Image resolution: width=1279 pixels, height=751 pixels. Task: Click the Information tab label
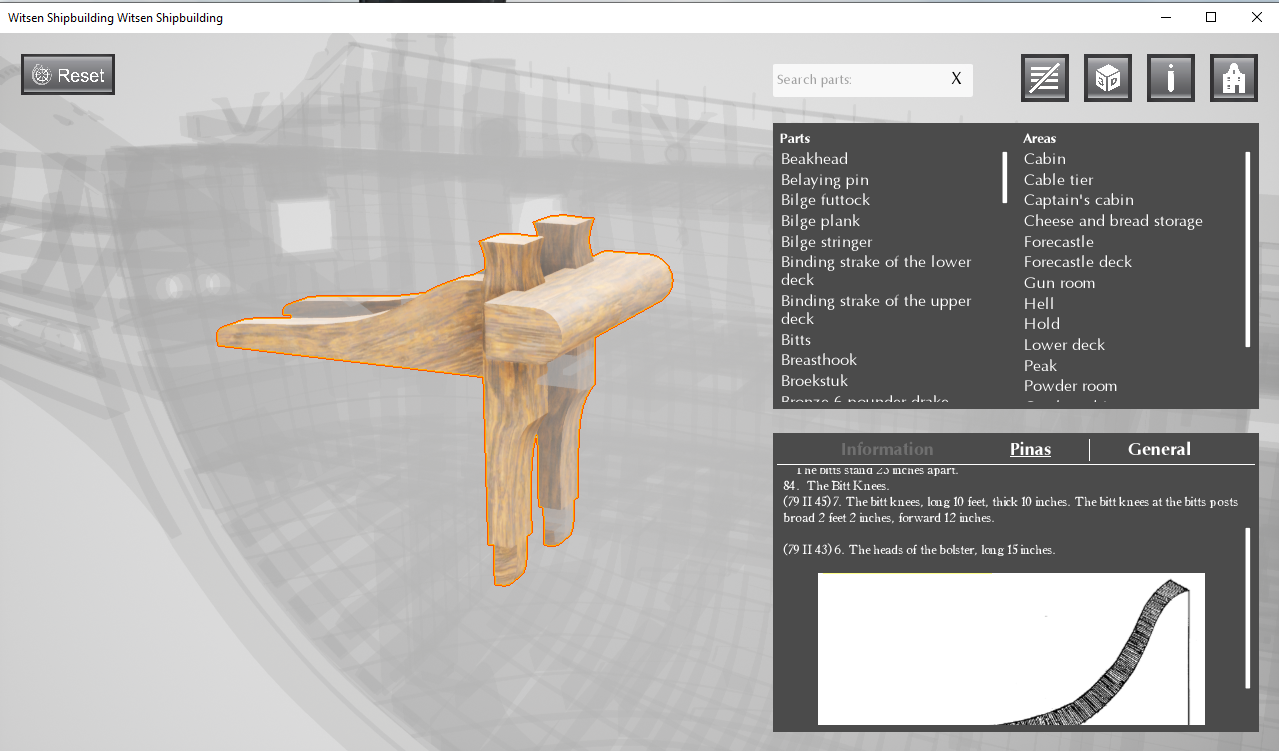tap(887, 449)
